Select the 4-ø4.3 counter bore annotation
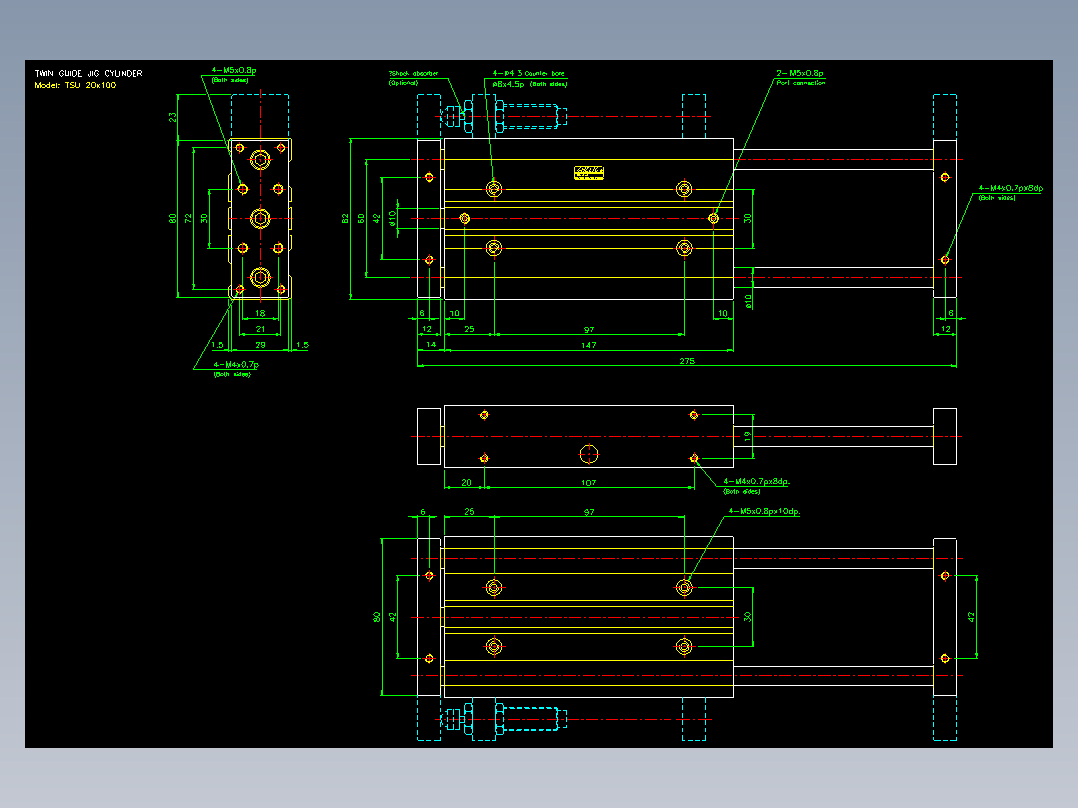 click(x=529, y=78)
